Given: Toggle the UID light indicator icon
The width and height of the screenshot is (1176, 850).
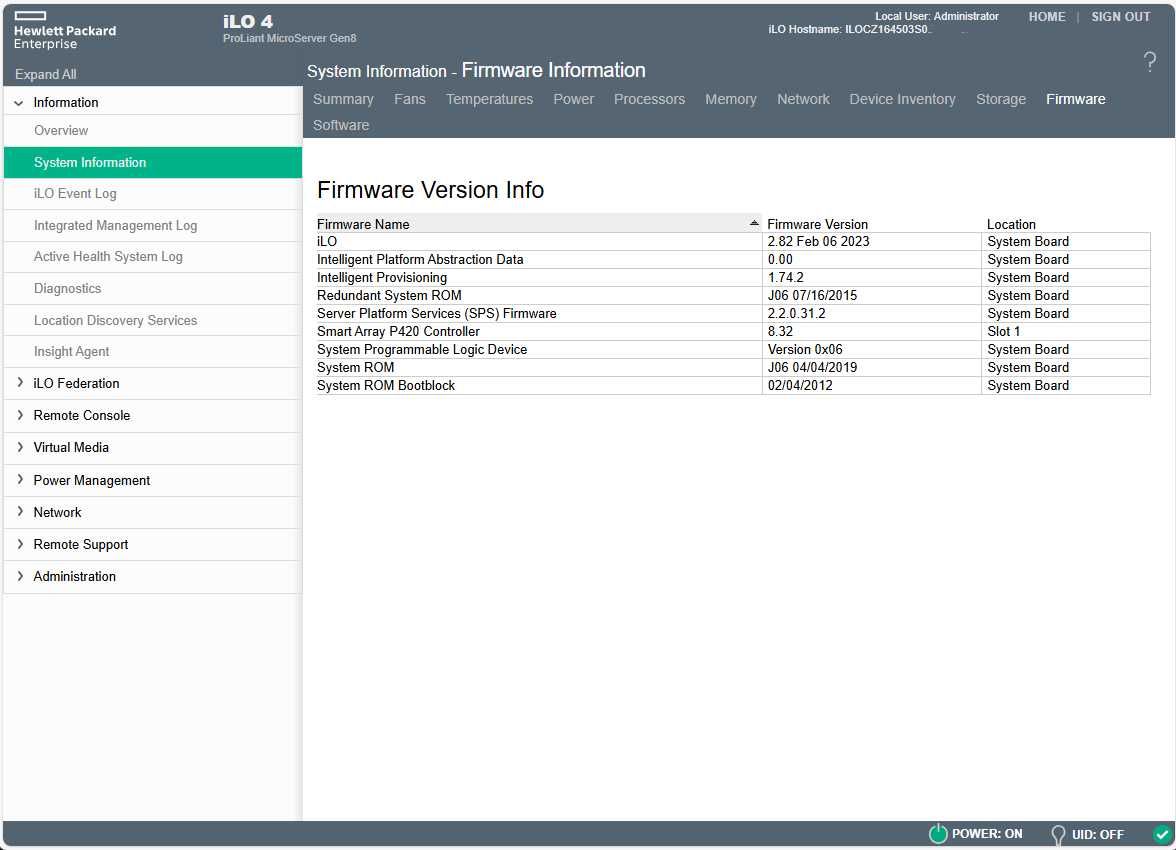Looking at the screenshot, I should [1058, 834].
